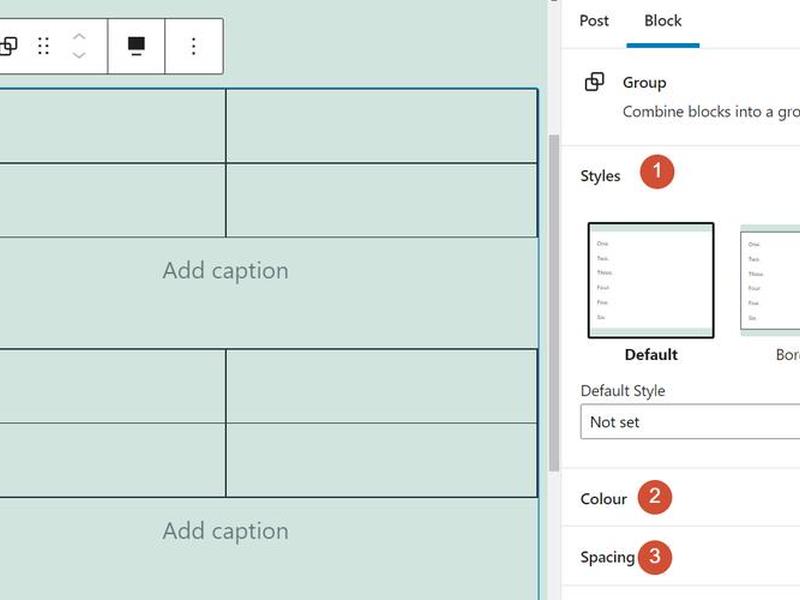Move block up with the up chevron
Image resolution: width=800 pixels, height=600 pixels.
pyautogui.click(x=79, y=37)
